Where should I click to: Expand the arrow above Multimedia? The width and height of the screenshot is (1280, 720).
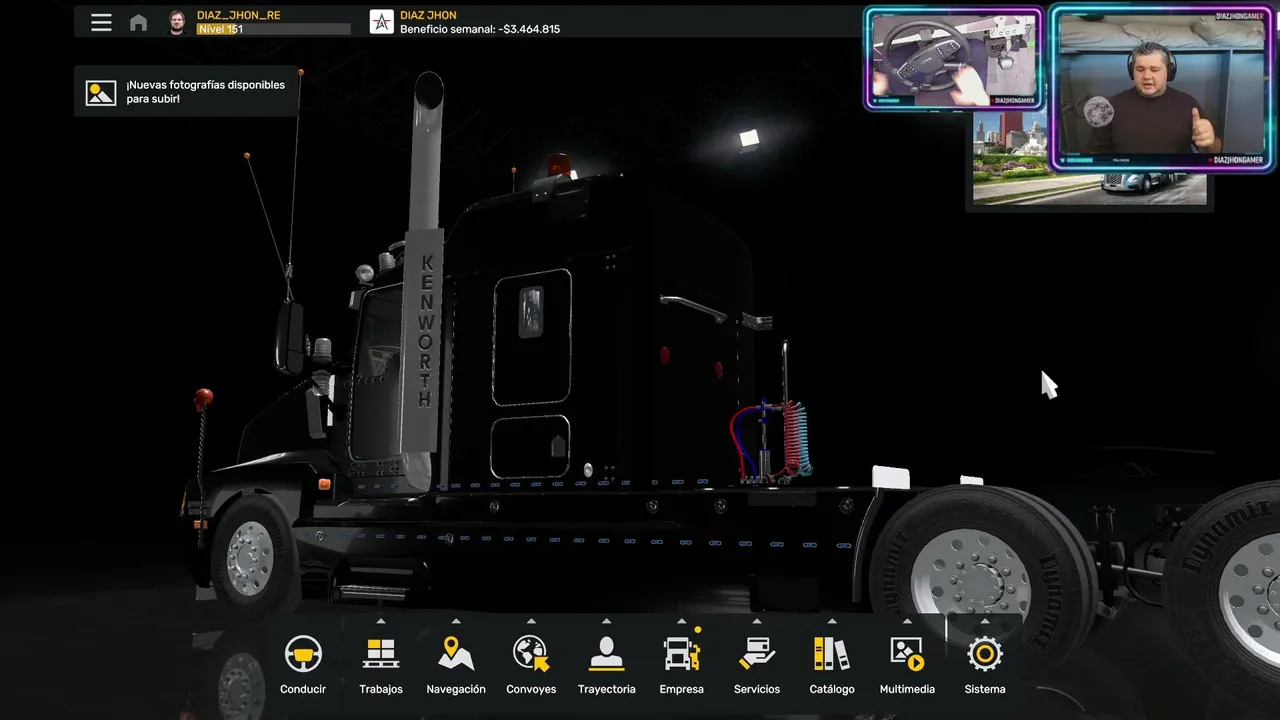click(907, 621)
